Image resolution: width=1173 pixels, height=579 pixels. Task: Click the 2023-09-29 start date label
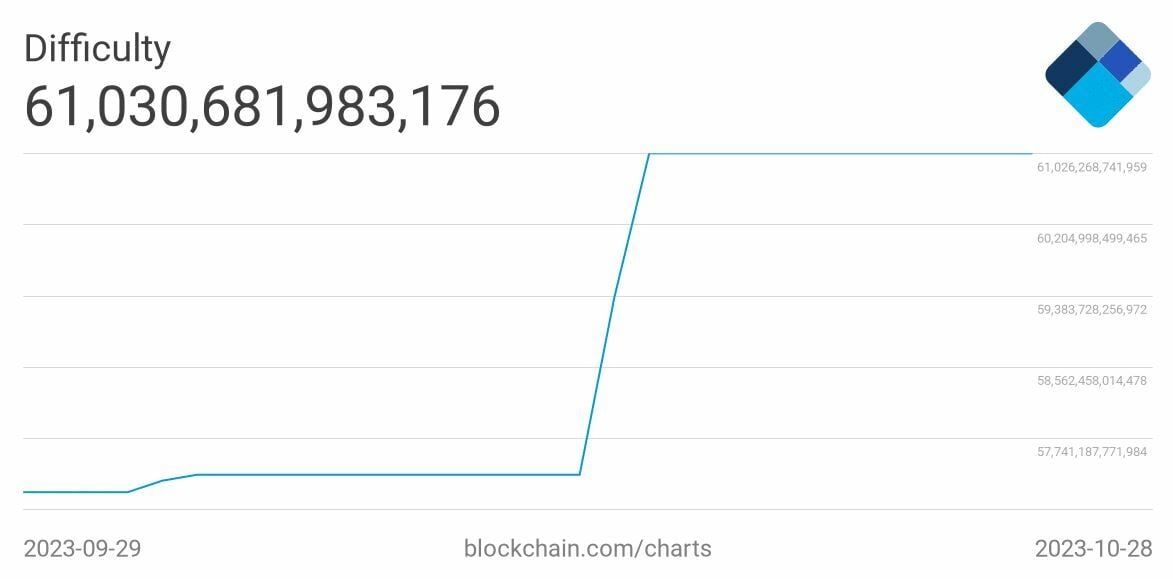[x=82, y=548]
